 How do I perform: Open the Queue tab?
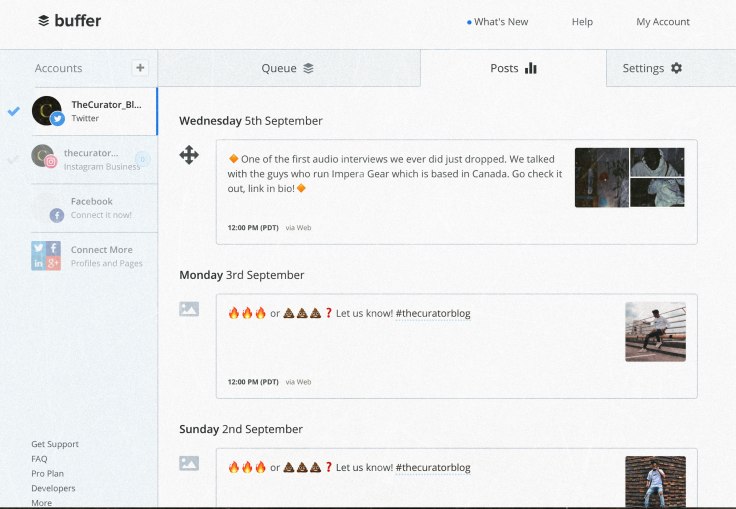pos(288,68)
